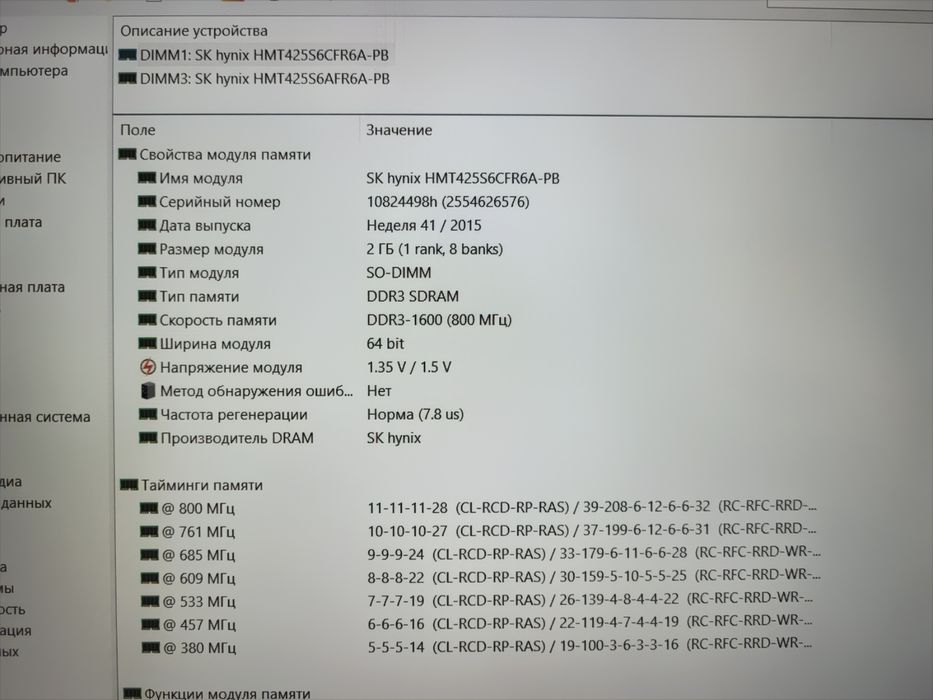Click value 2 ГБ (1 rank, 8 banks)
Screen dimensions: 933x700
tap(435, 249)
